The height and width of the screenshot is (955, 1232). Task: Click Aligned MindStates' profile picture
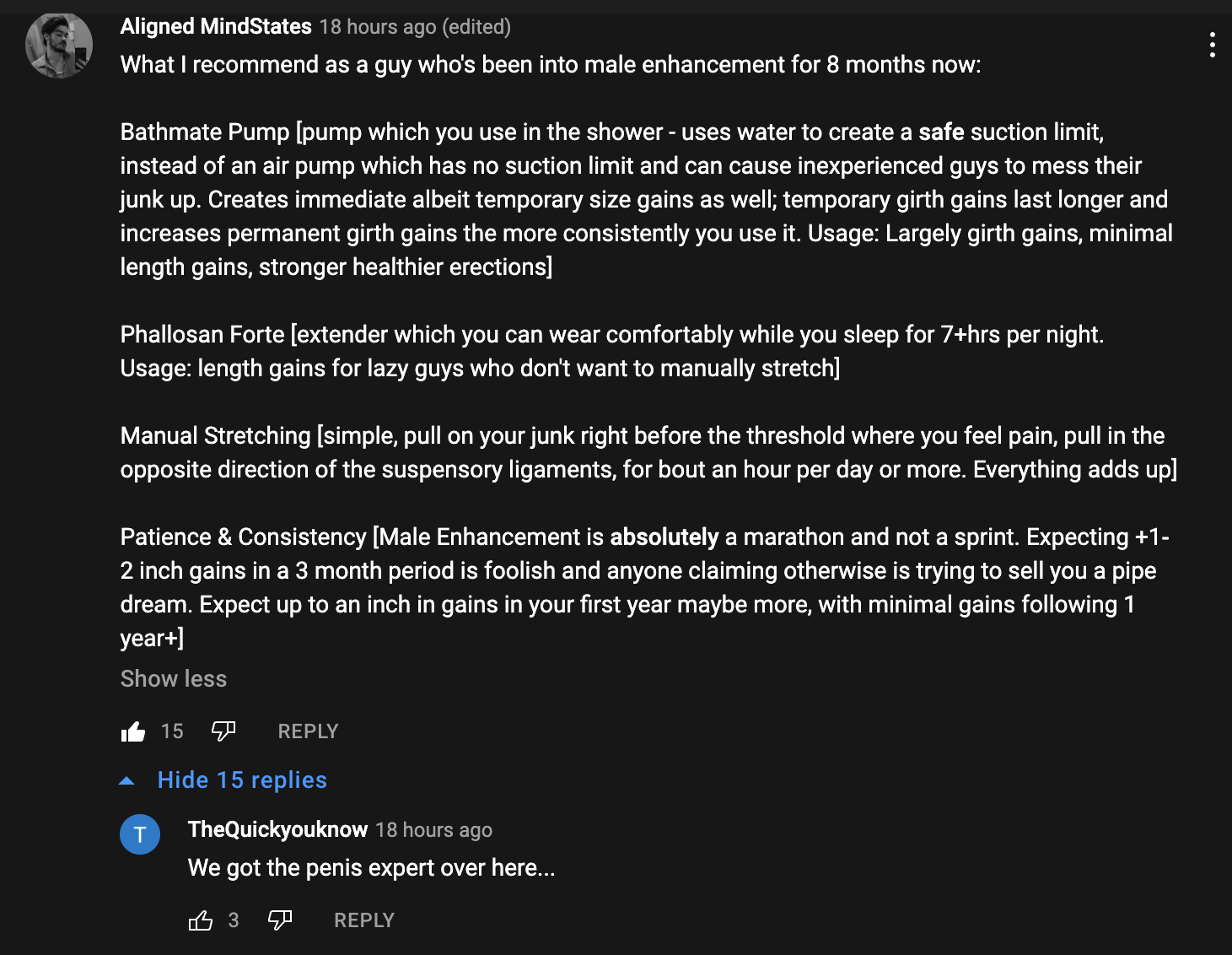(x=59, y=46)
